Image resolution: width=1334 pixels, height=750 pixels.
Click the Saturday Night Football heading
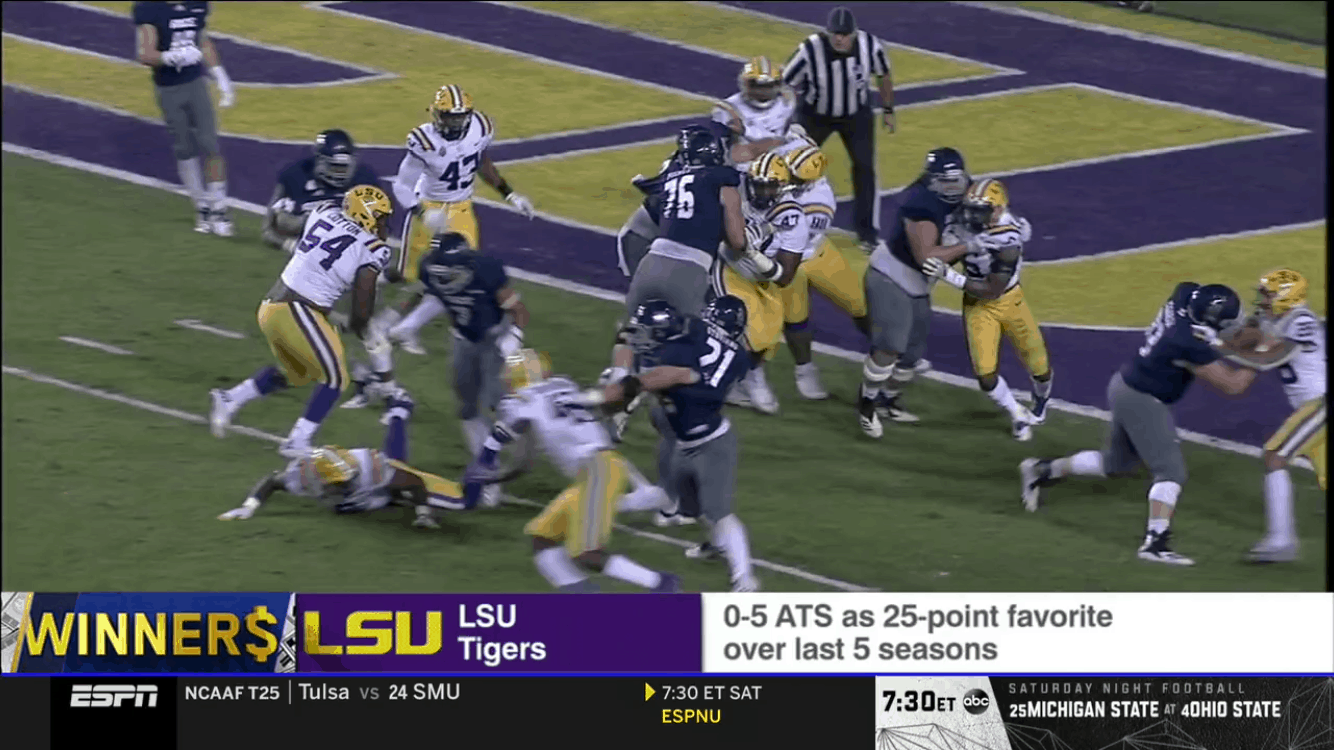point(1127,688)
